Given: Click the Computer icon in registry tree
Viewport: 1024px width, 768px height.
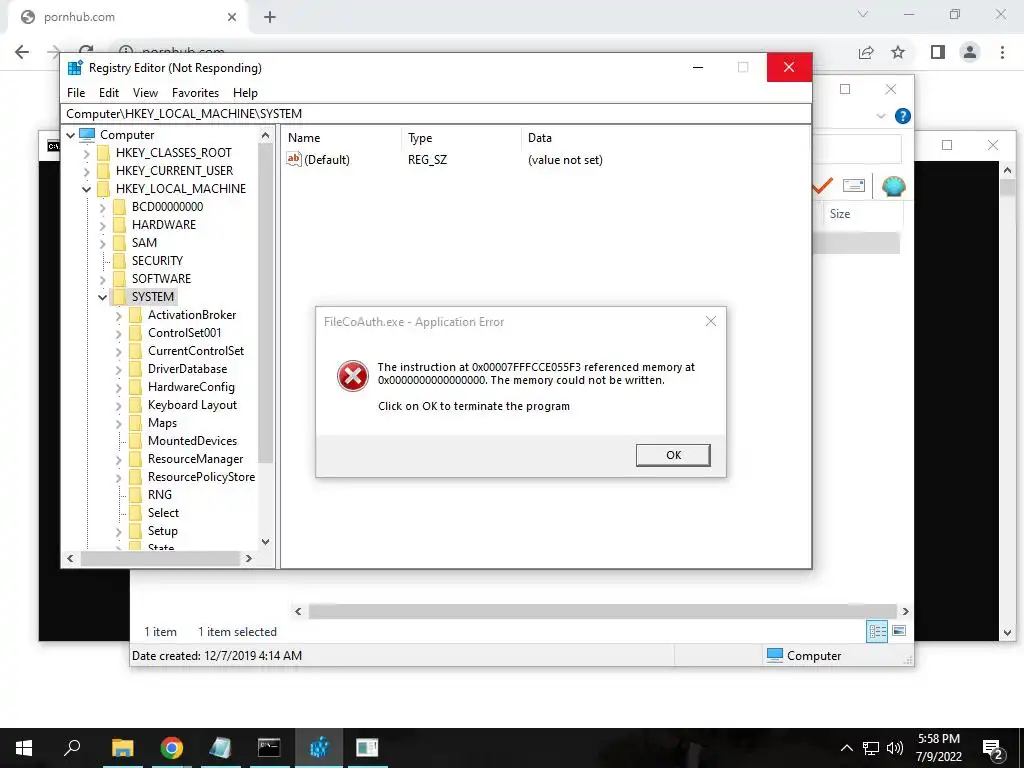Looking at the screenshot, I should 87,135.
